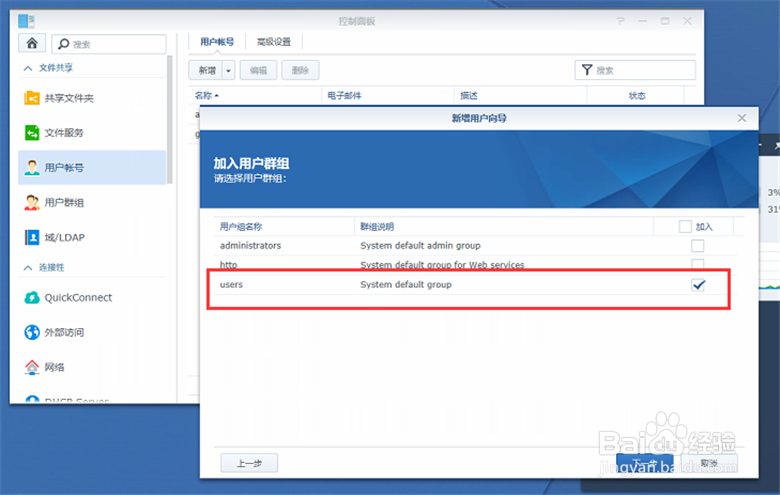Viewport: 780px width, 495px height.
Task: Toggle the select-all 加入 header checkbox
Action: [685, 226]
